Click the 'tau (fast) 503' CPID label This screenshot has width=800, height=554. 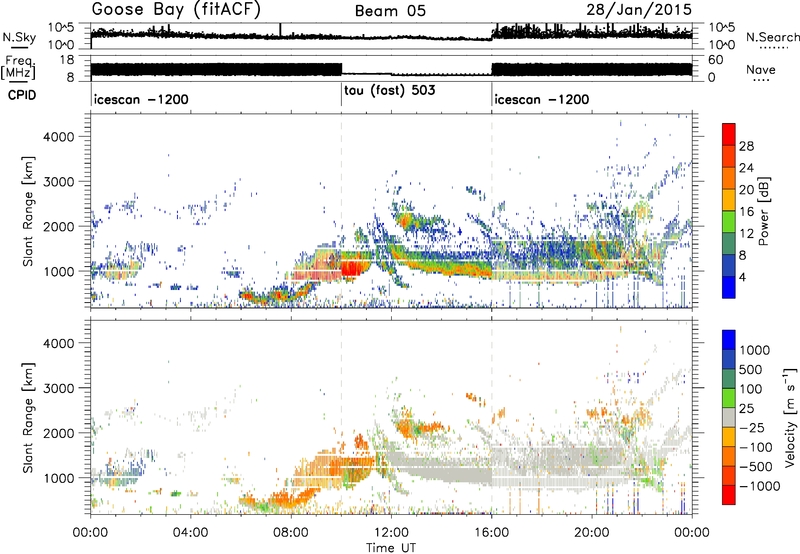point(390,91)
